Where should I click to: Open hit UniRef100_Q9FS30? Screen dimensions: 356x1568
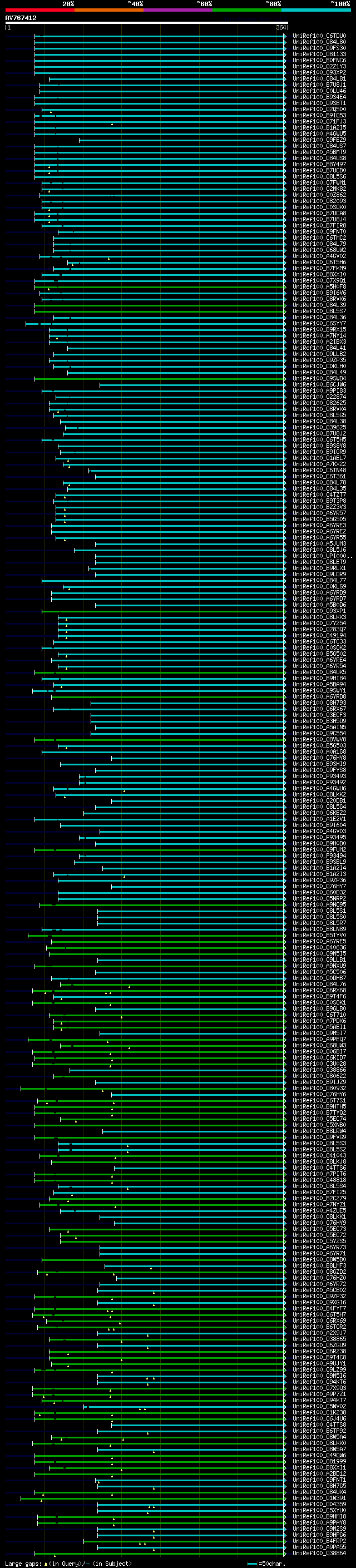tap(319, 48)
